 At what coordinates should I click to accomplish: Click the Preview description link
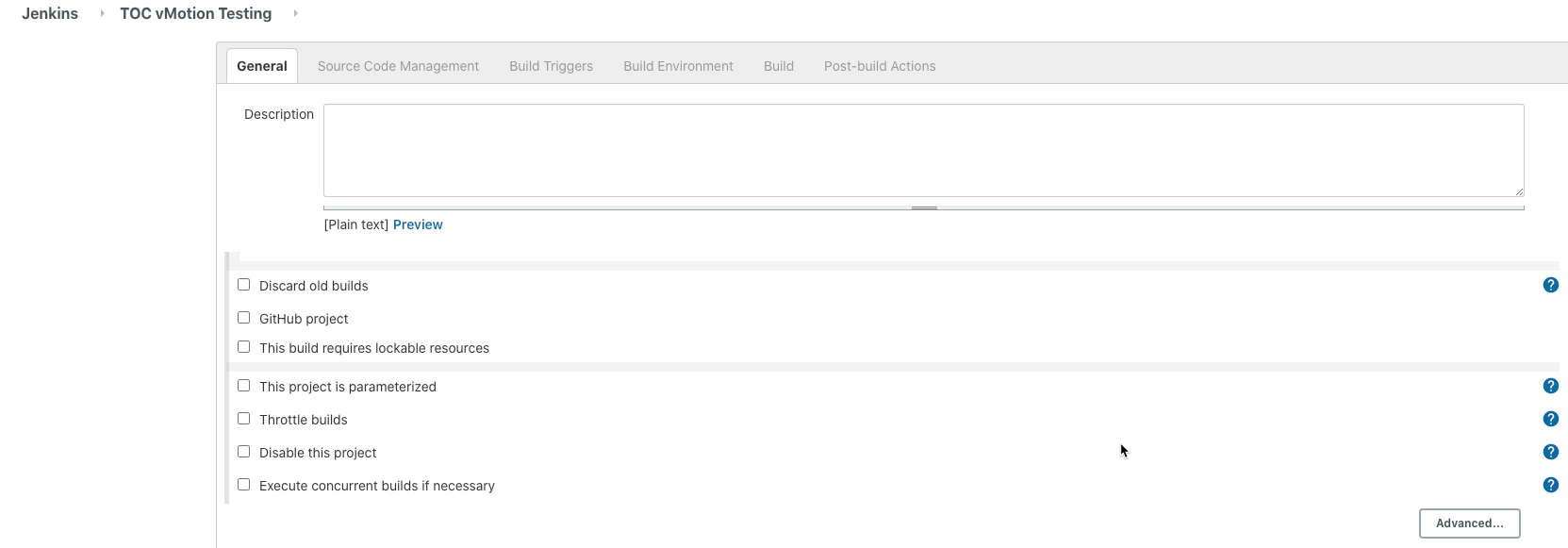click(x=418, y=224)
